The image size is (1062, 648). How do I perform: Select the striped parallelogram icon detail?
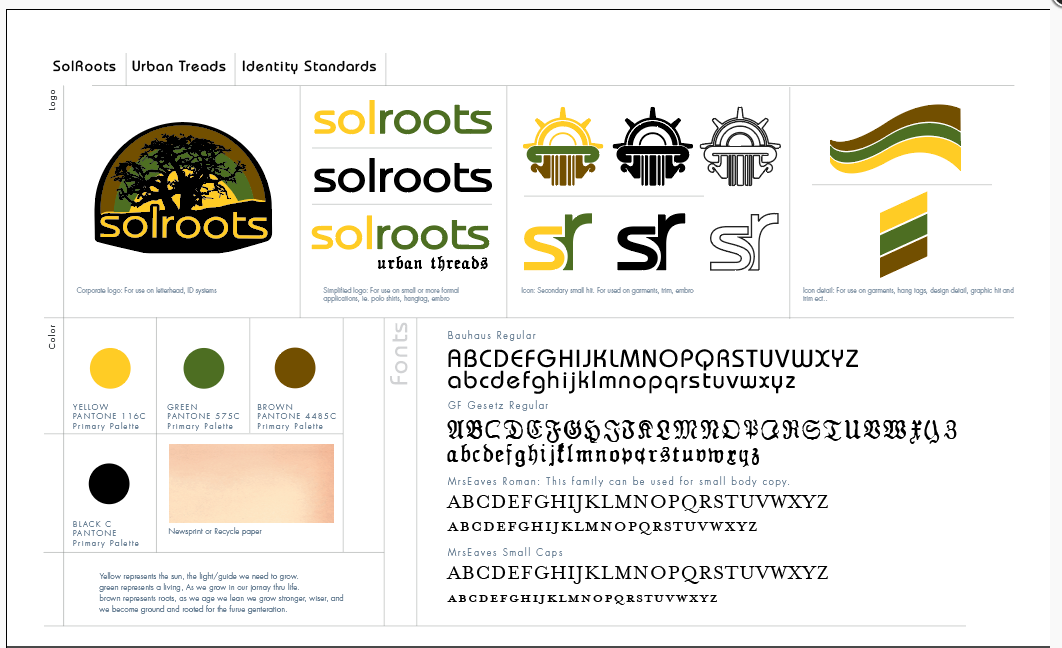tap(904, 235)
